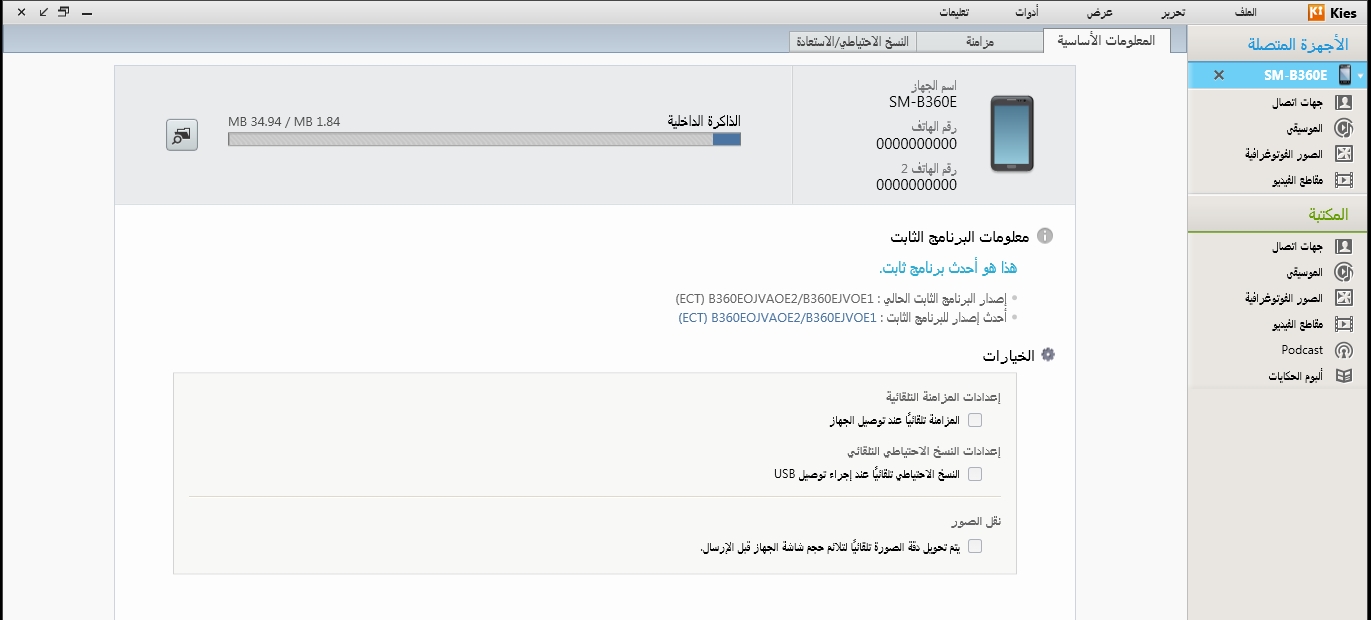Switch to the Basic Information (المعلومات الأساسية) tab

pyautogui.click(x=1106, y=40)
